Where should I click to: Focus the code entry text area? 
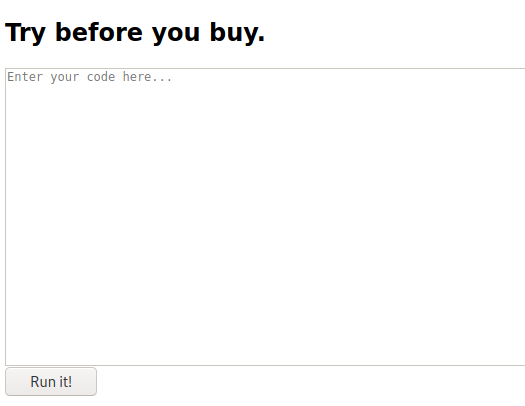click(265, 217)
